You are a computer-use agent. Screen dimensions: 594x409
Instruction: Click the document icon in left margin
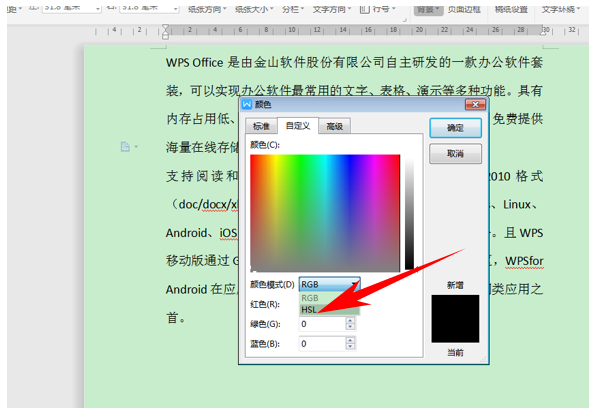click(125, 147)
